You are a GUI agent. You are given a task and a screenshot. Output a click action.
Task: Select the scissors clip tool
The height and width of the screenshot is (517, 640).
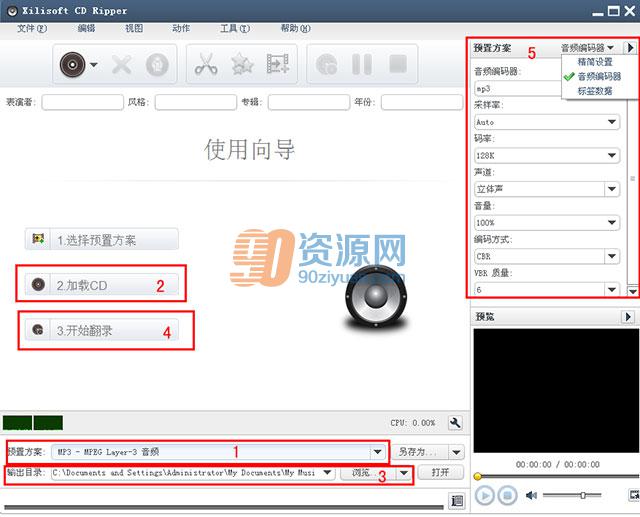point(206,64)
